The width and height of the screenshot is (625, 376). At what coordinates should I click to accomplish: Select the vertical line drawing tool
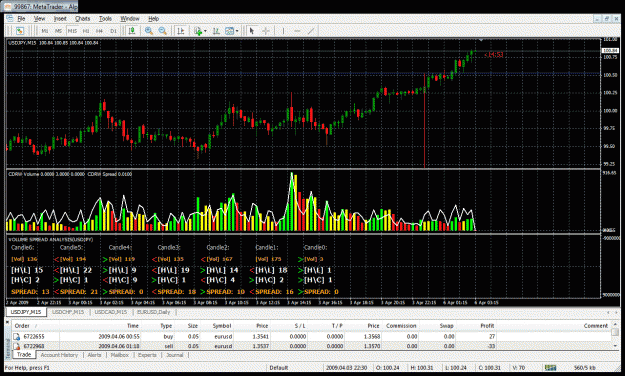tap(283, 31)
